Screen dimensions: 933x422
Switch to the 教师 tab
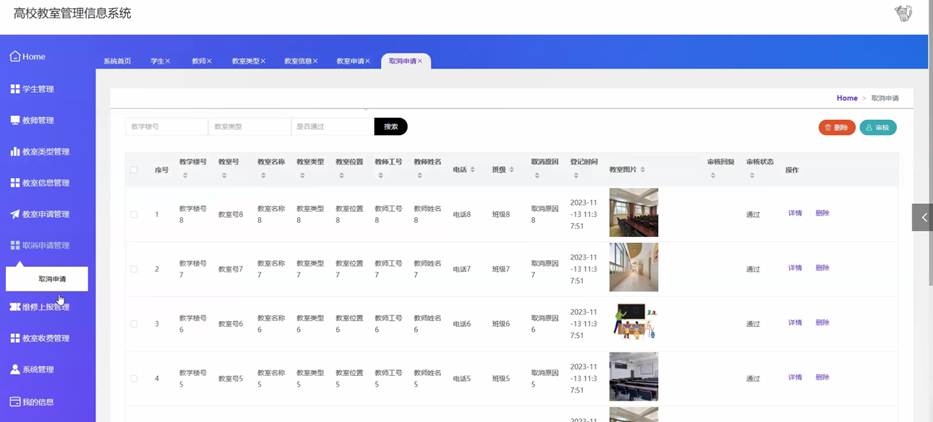[x=198, y=61]
